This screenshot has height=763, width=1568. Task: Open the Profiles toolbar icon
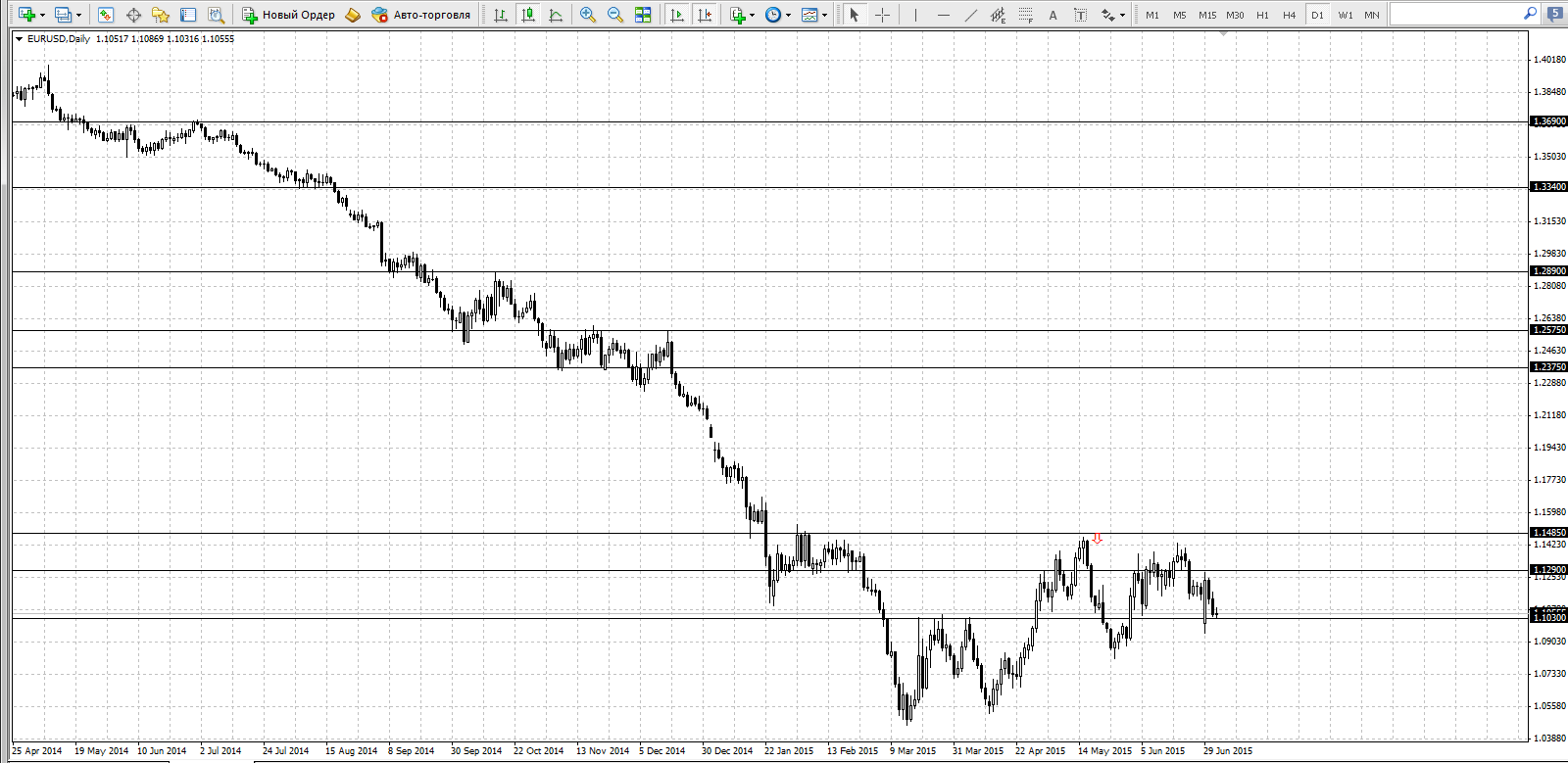pyautogui.click(x=63, y=15)
